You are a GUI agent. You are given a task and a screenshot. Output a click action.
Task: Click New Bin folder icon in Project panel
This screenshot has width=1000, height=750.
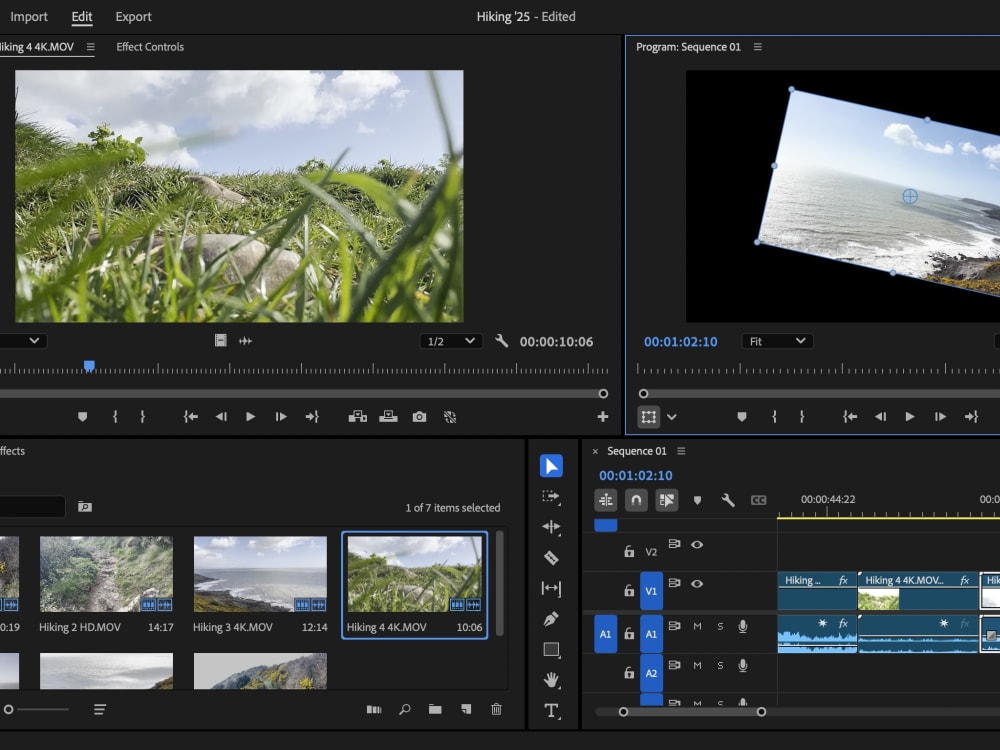tap(435, 709)
